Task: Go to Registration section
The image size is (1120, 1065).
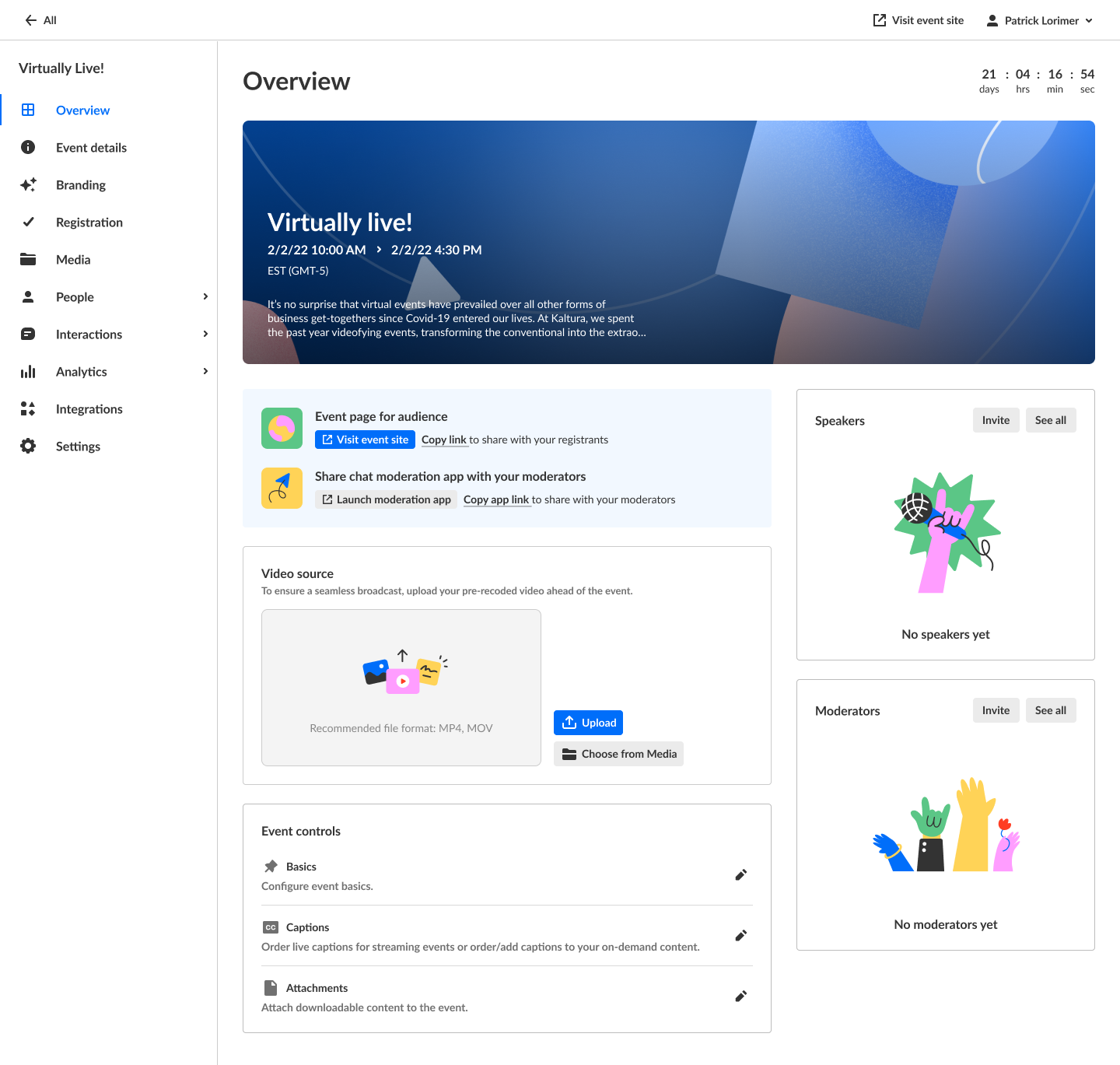Action: tap(108, 222)
